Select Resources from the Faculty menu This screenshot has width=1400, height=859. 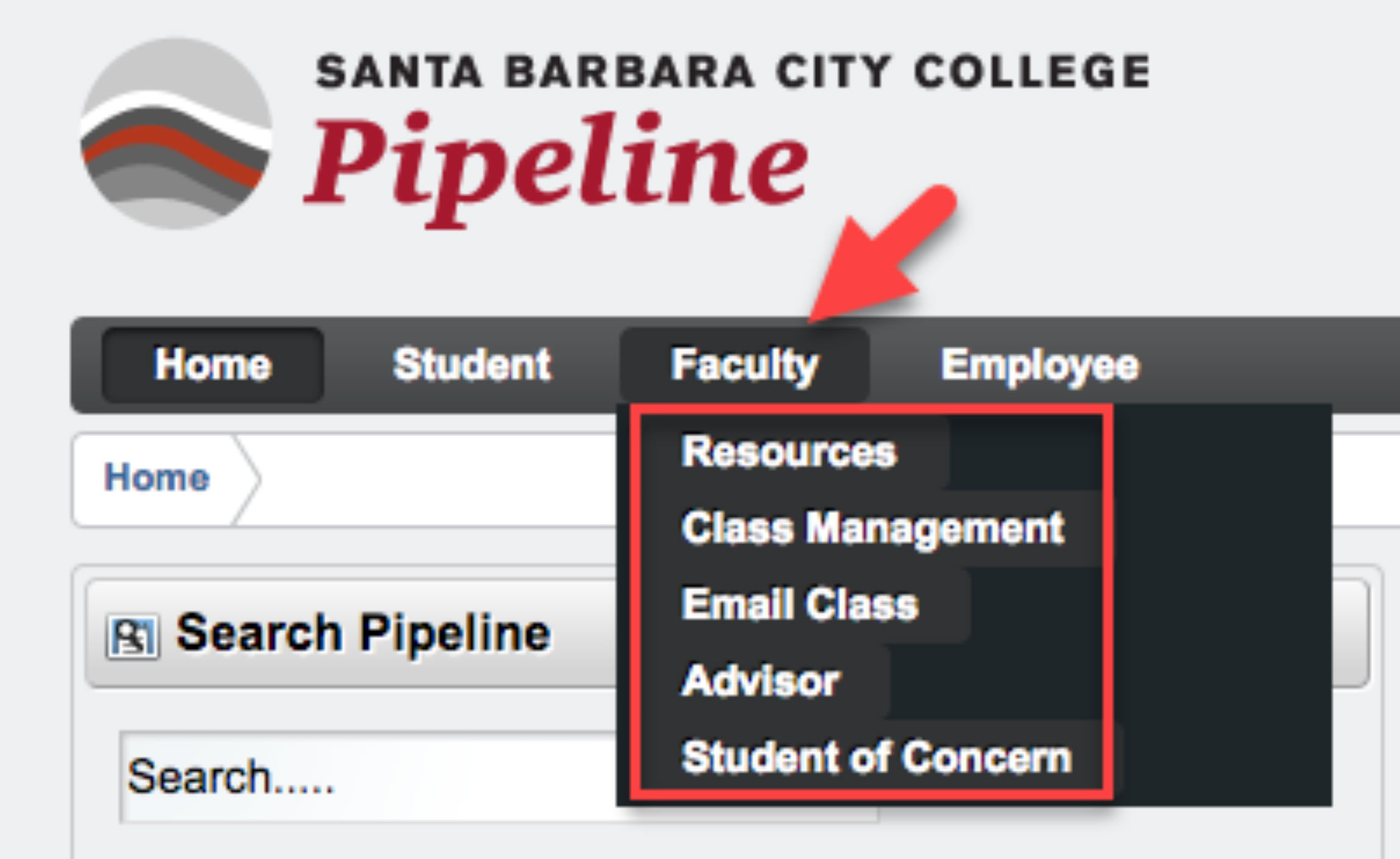coord(788,452)
